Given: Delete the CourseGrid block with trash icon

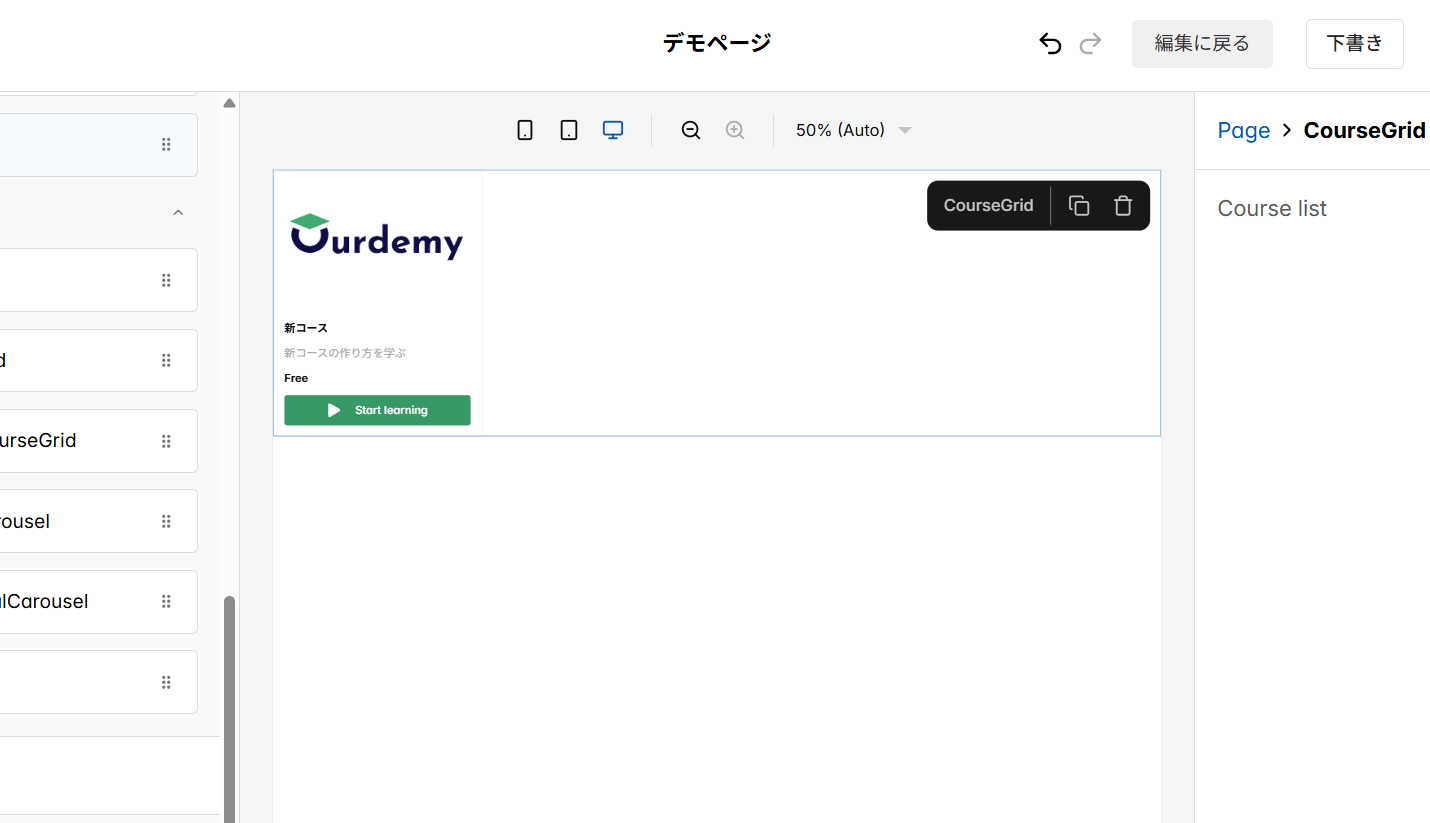Looking at the screenshot, I should 1123,205.
